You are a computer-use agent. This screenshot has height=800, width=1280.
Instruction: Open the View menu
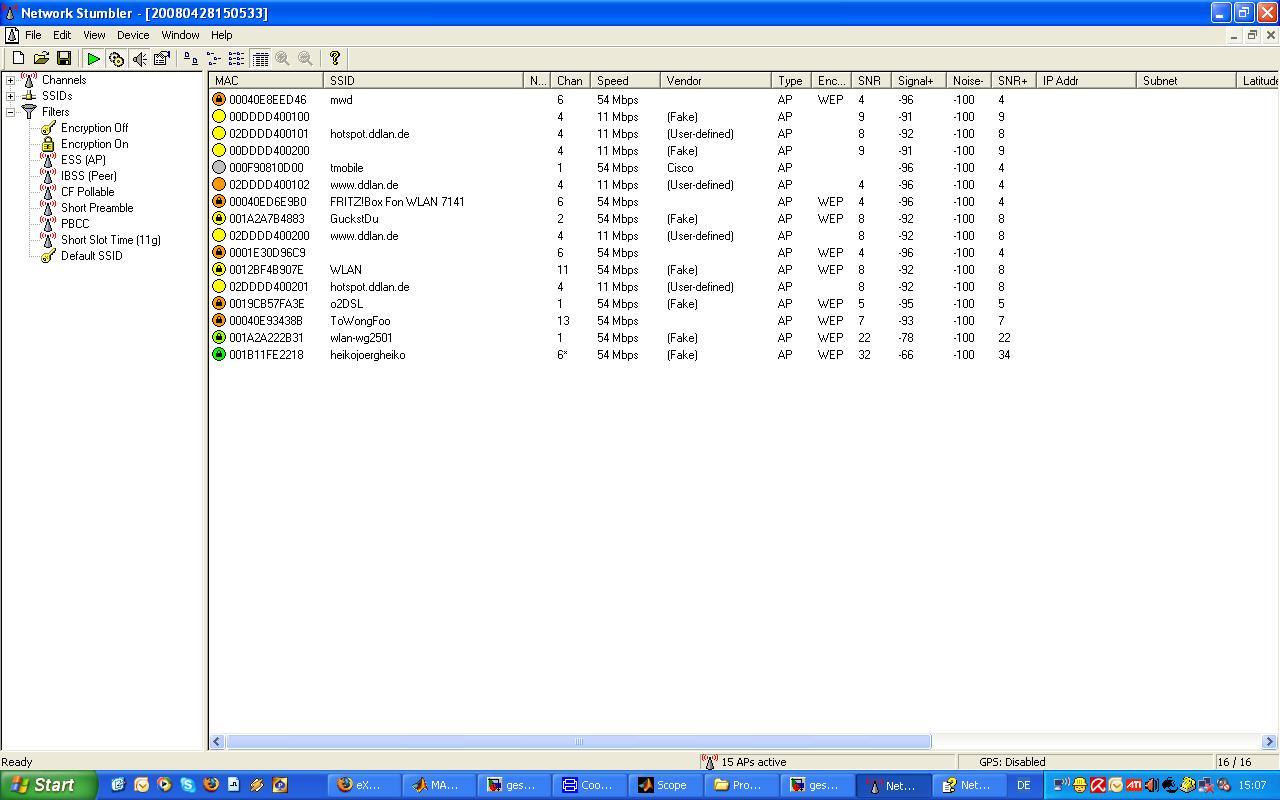(94, 35)
